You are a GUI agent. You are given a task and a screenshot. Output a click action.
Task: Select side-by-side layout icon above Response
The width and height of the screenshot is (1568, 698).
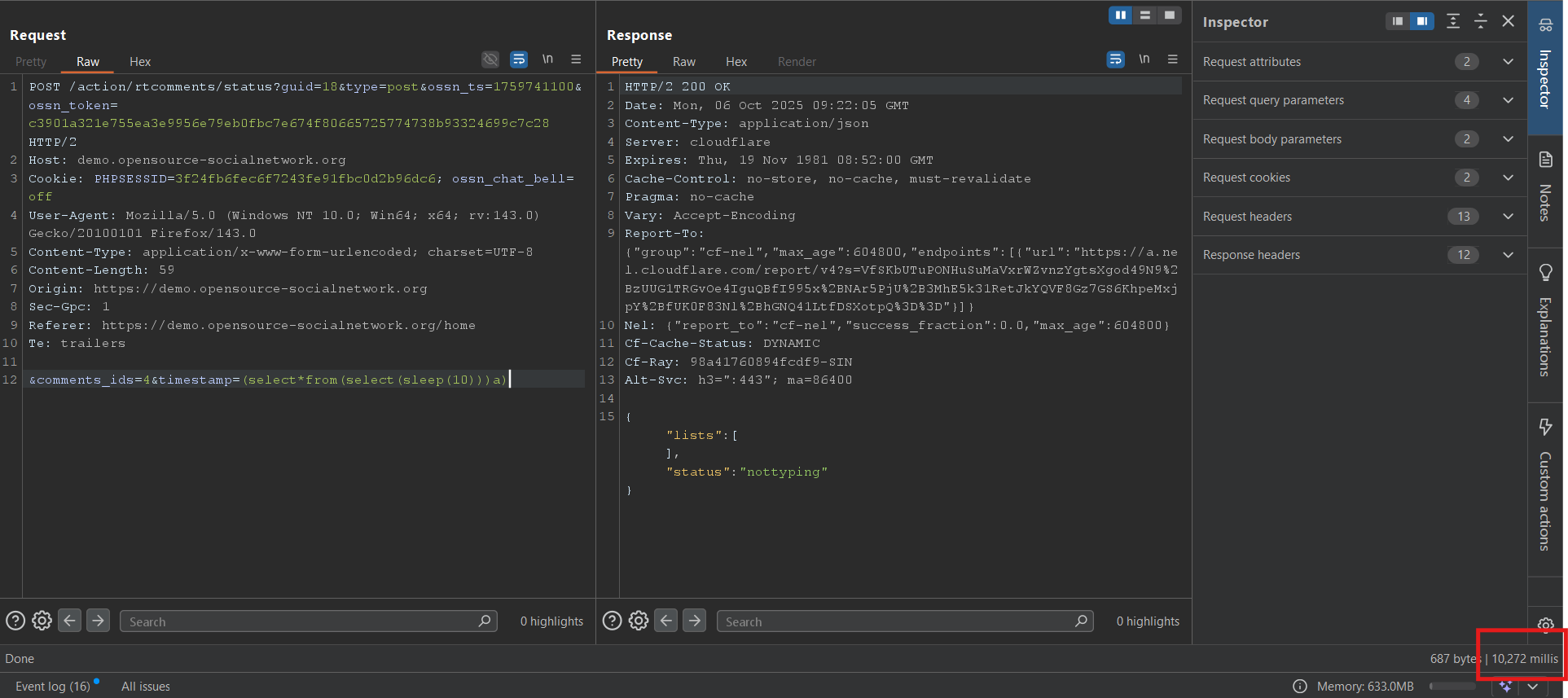pyautogui.click(x=1121, y=15)
